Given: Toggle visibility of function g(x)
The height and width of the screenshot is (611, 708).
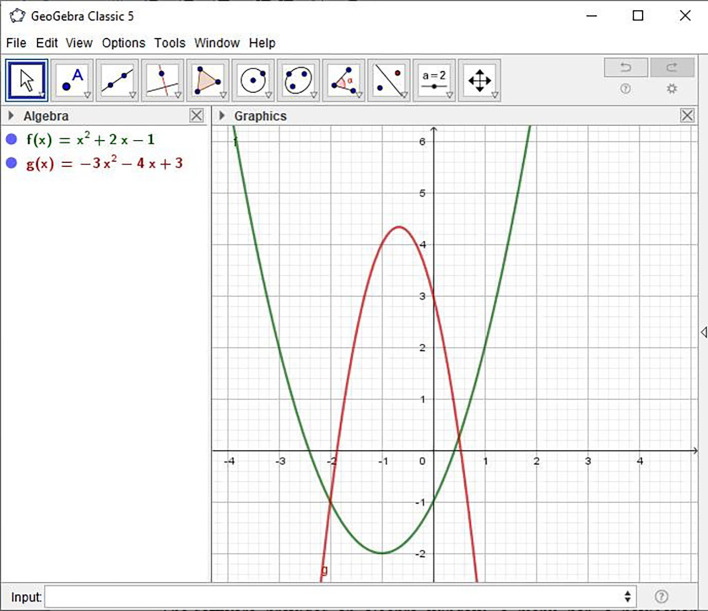Looking at the screenshot, I should (x=11, y=163).
